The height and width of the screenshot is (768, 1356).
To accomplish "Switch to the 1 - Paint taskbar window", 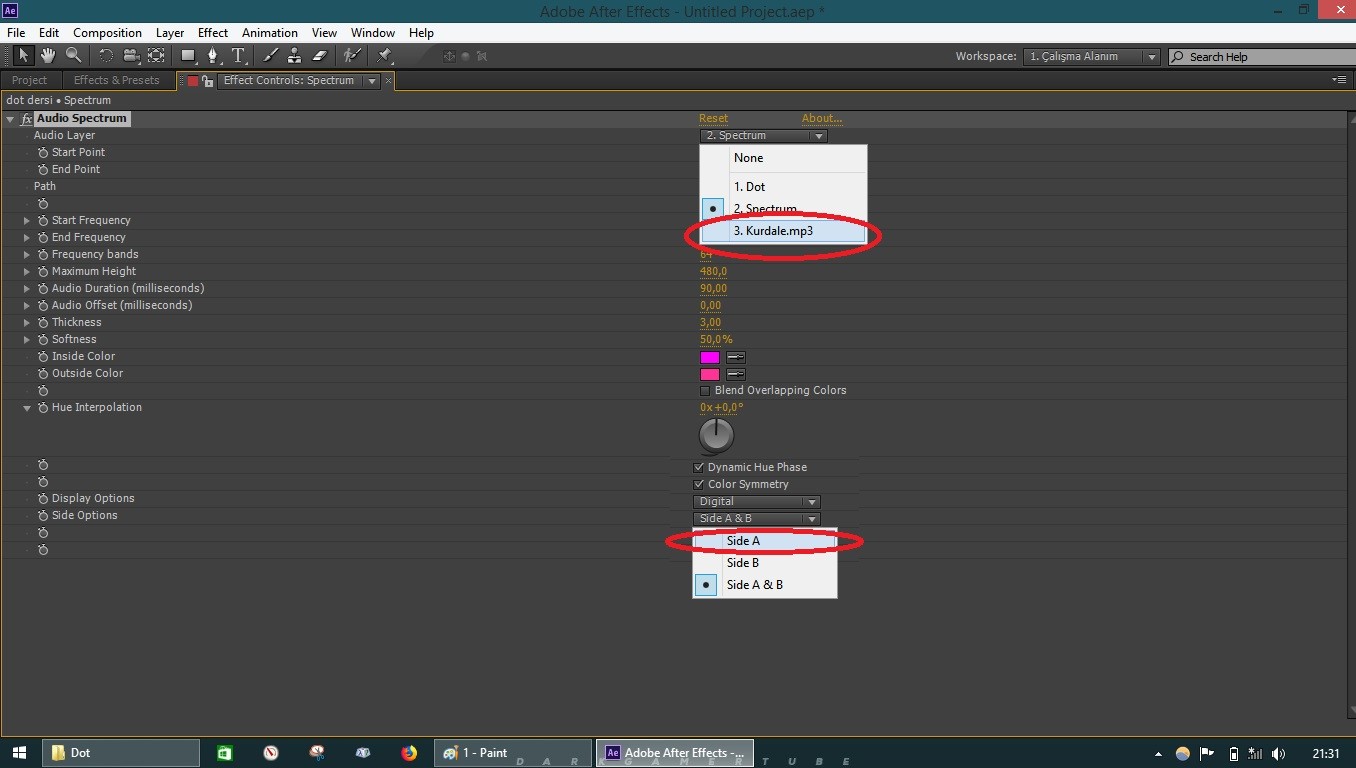I will [513, 753].
